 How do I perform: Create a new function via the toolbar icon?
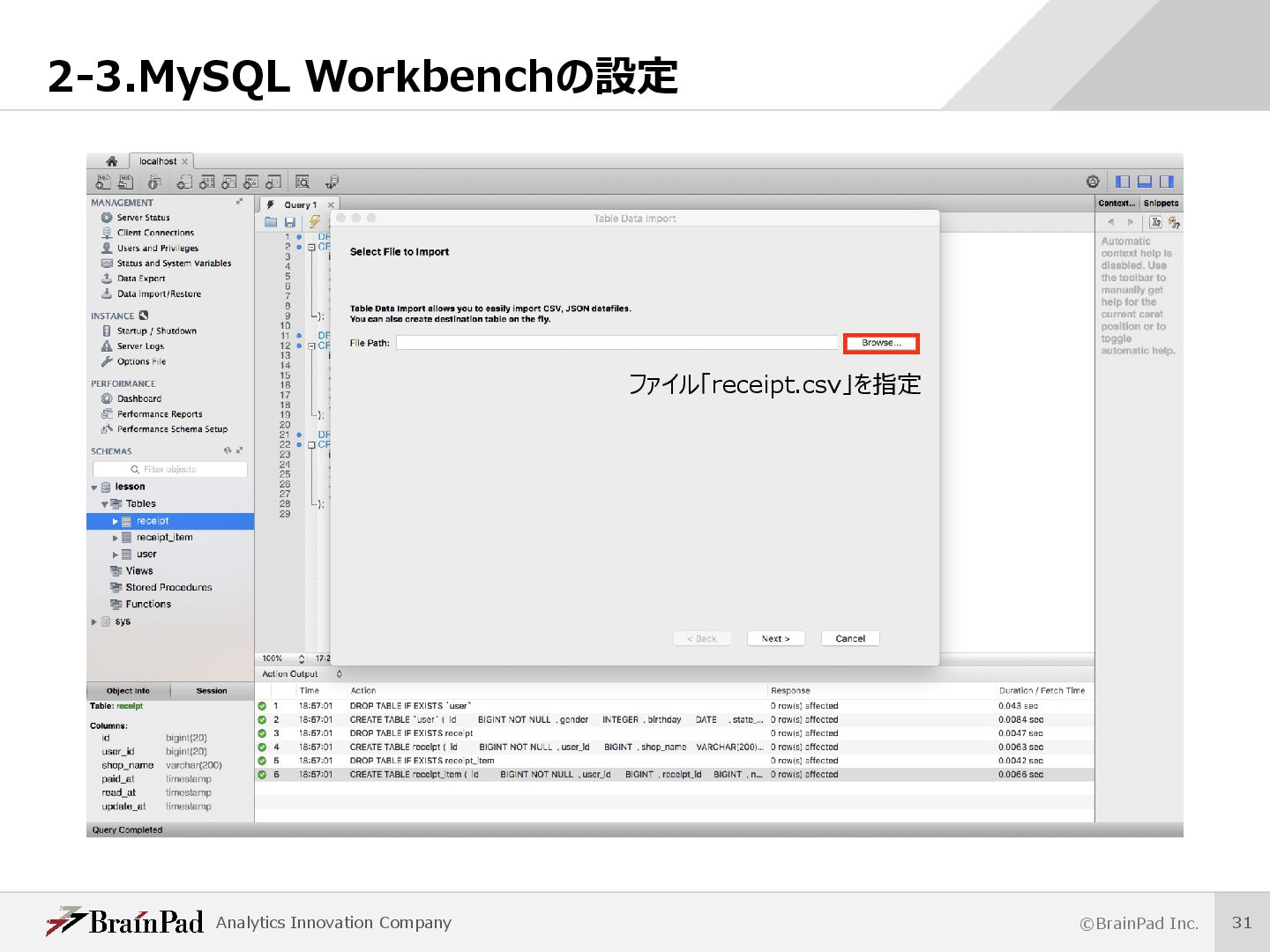tap(273, 182)
